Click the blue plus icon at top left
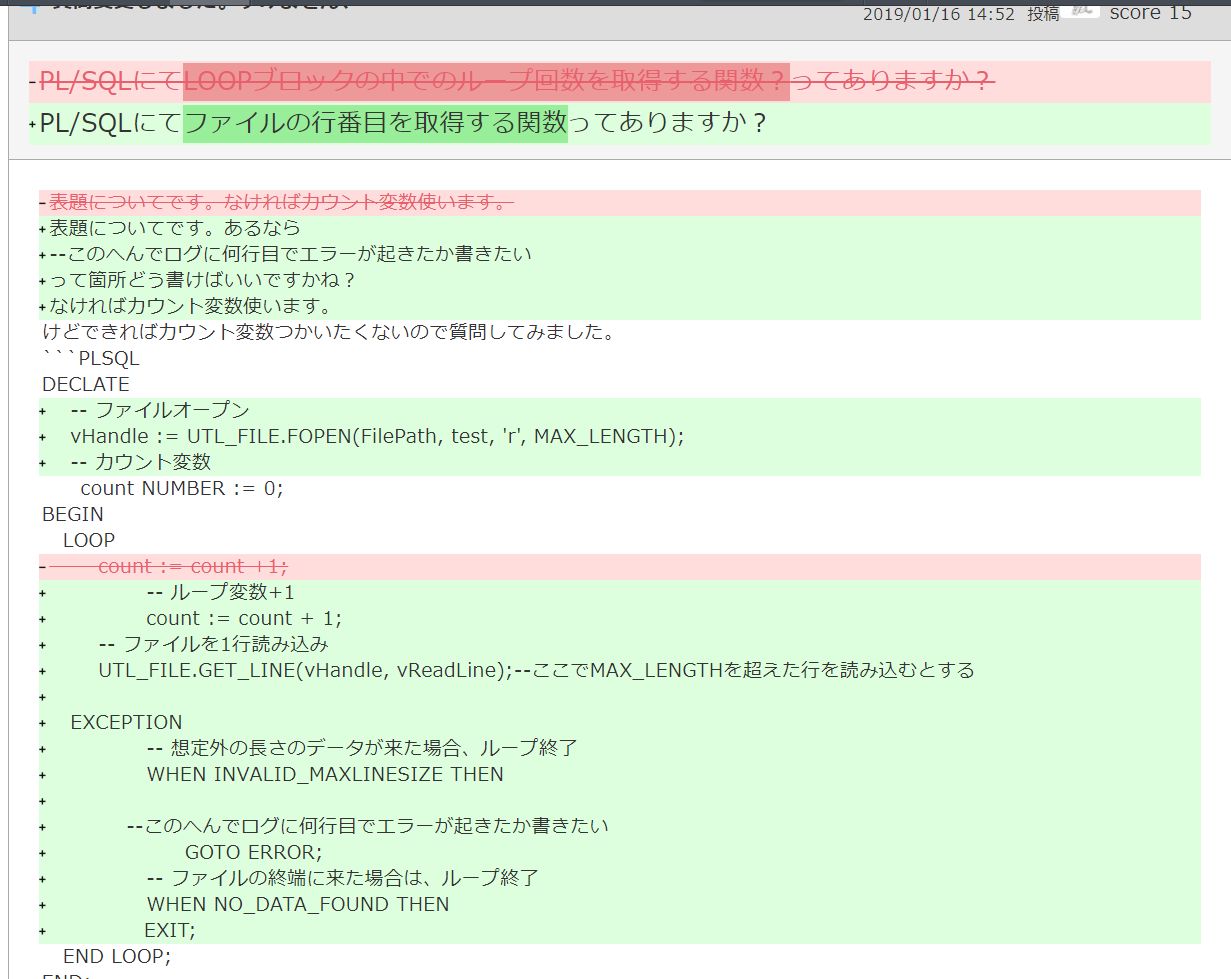Viewport: 1231px width, 979px height. 32,5
